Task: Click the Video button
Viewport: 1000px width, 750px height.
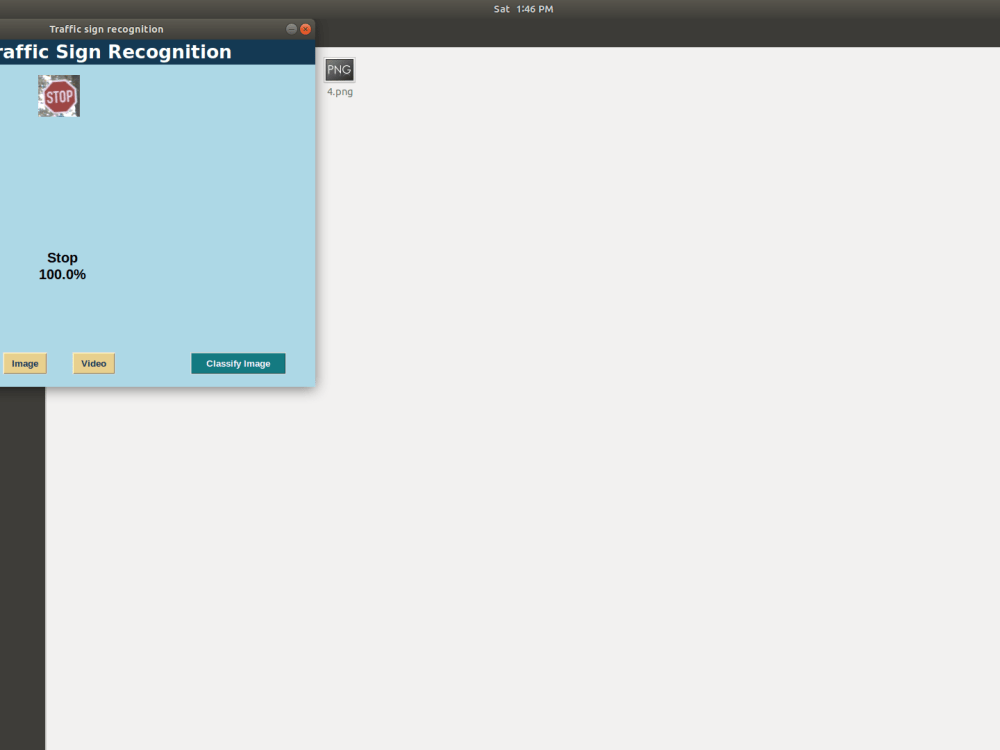Action: coord(94,364)
